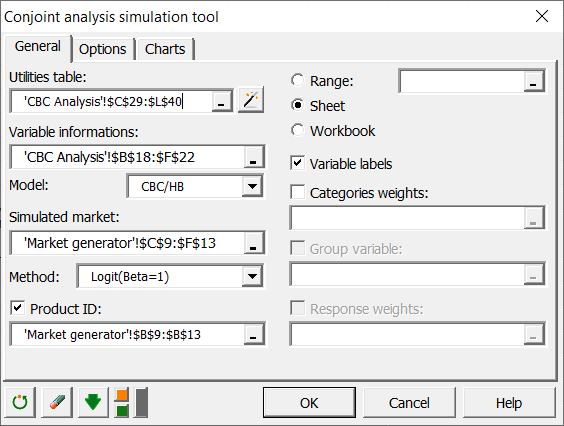
Task: Select the Workbook radio button
Action: pyautogui.click(x=298, y=130)
